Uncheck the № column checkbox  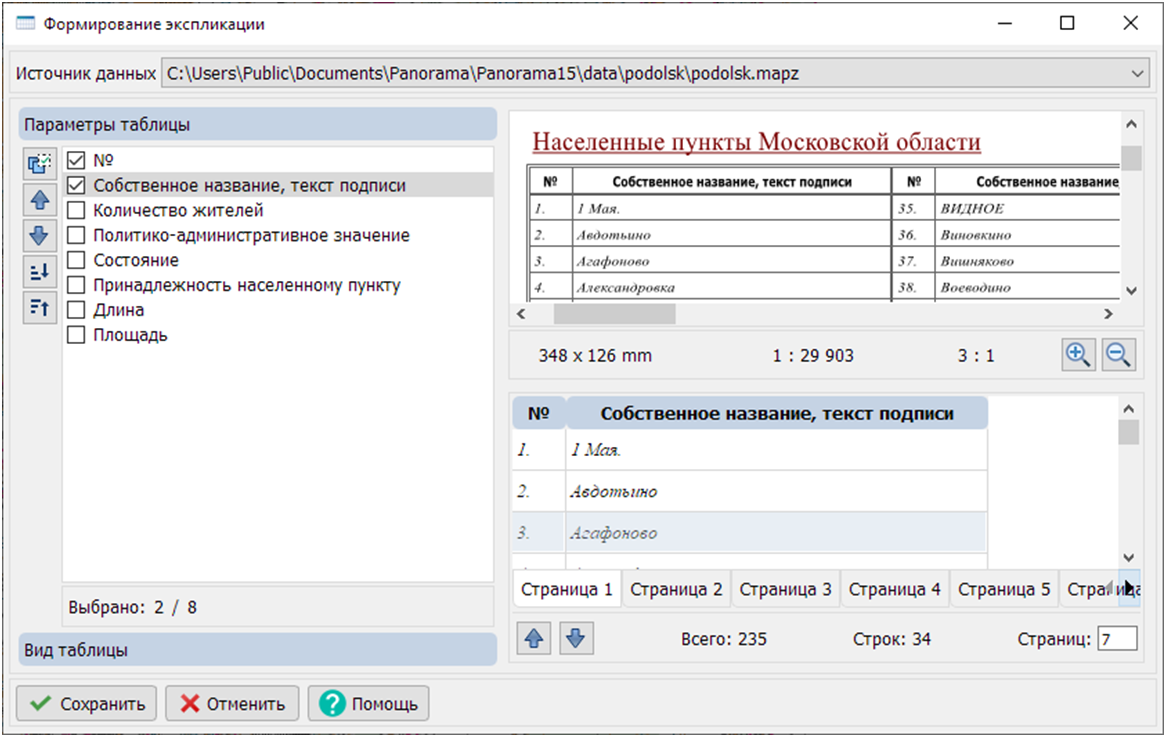point(75,160)
